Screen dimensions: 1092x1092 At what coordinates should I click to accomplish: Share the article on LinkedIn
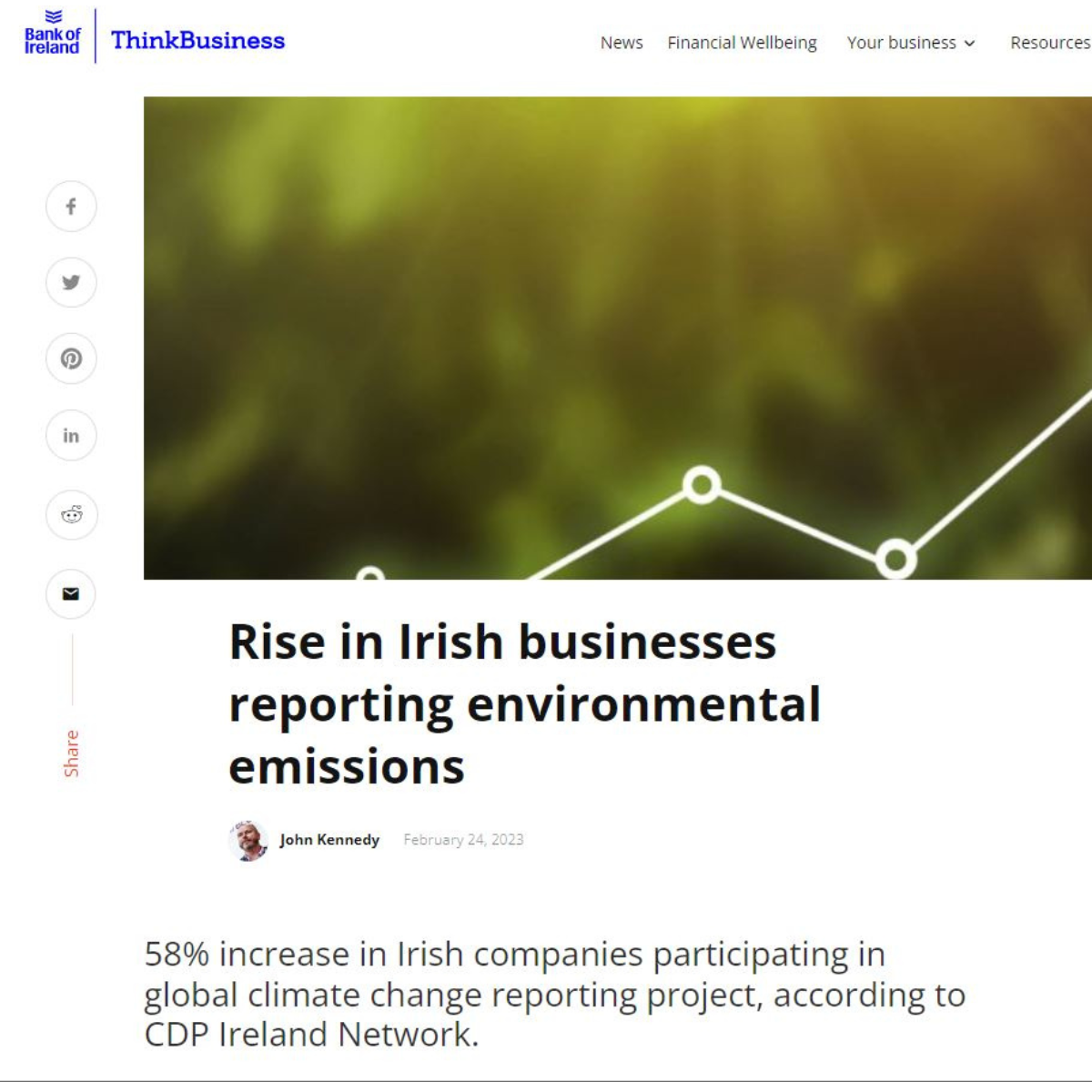(71, 436)
